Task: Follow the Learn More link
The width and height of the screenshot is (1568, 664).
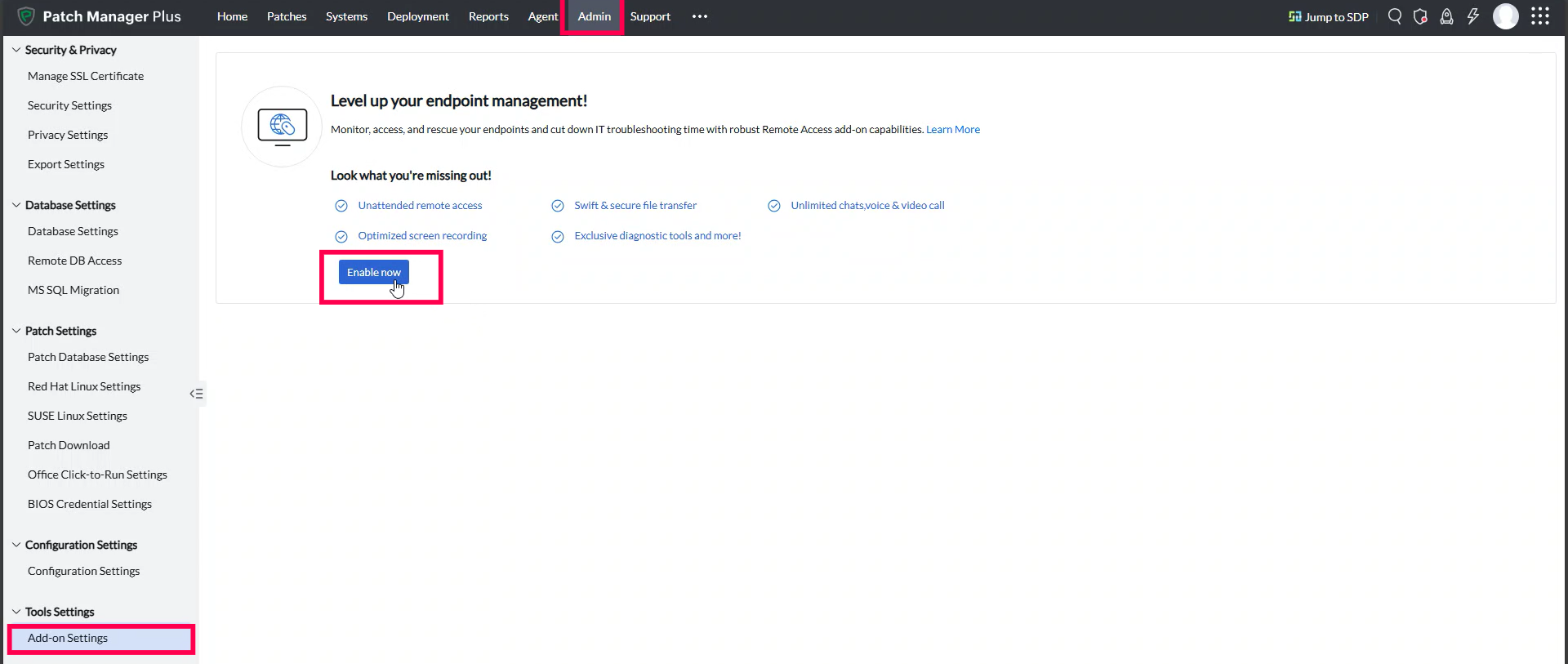Action: click(x=953, y=130)
